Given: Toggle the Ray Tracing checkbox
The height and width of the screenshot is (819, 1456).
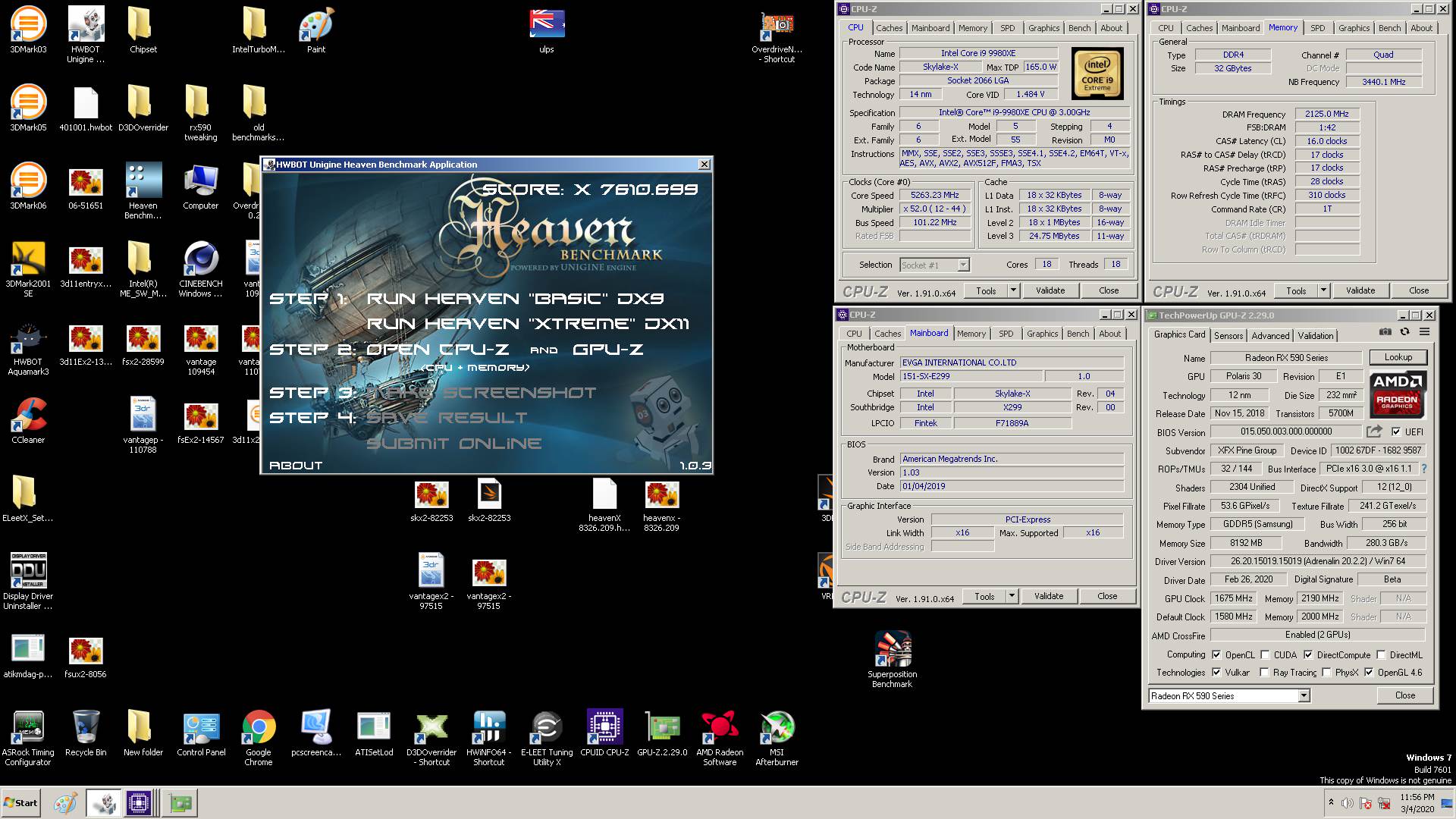Looking at the screenshot, I should (1264, 672).
